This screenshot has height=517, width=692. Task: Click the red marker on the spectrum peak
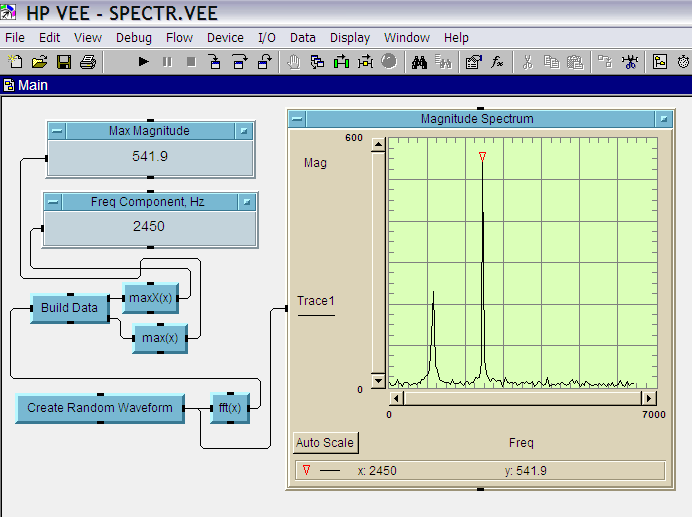click(482, 156)
